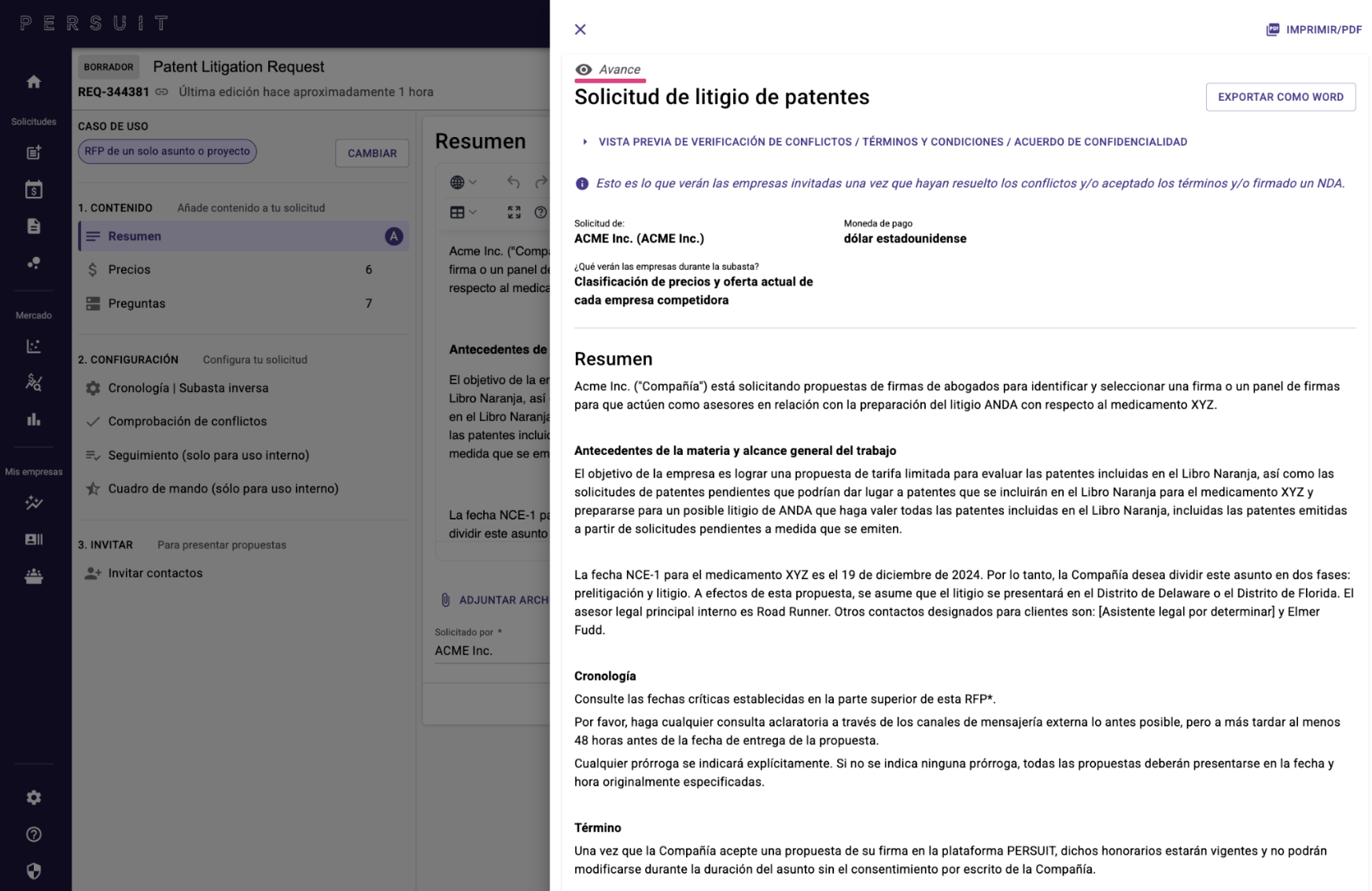The height and width of the screenshot is (891, 1372).
Task: Open the Home icon in sidebar
Action: click(x=34, y=82)
